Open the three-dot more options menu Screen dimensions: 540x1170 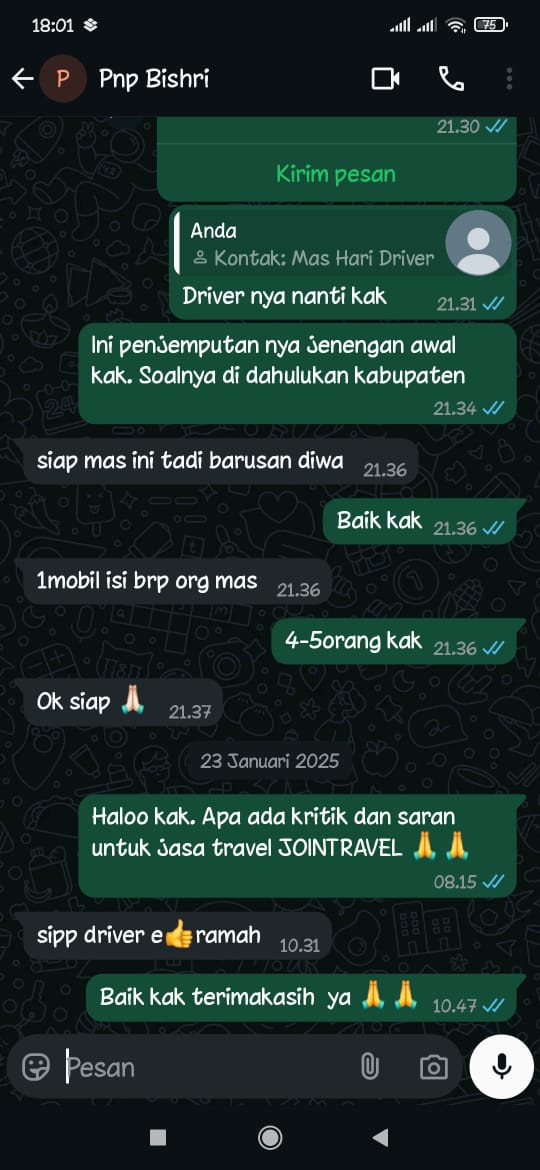coord(509,78)
